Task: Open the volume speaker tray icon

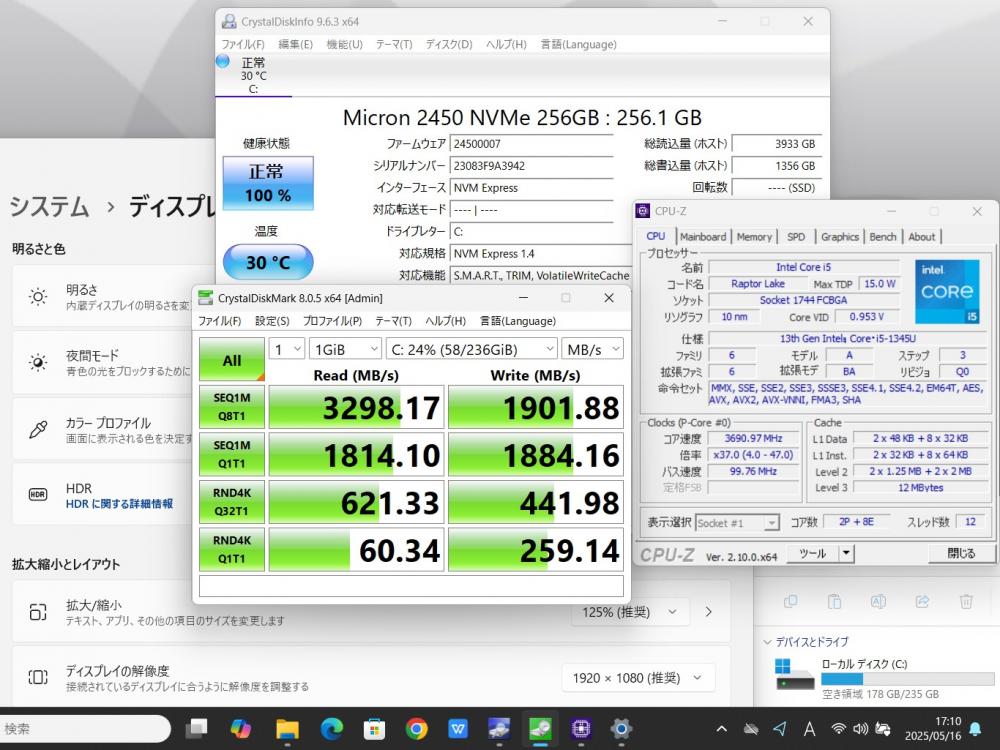Action: (860, 728)
